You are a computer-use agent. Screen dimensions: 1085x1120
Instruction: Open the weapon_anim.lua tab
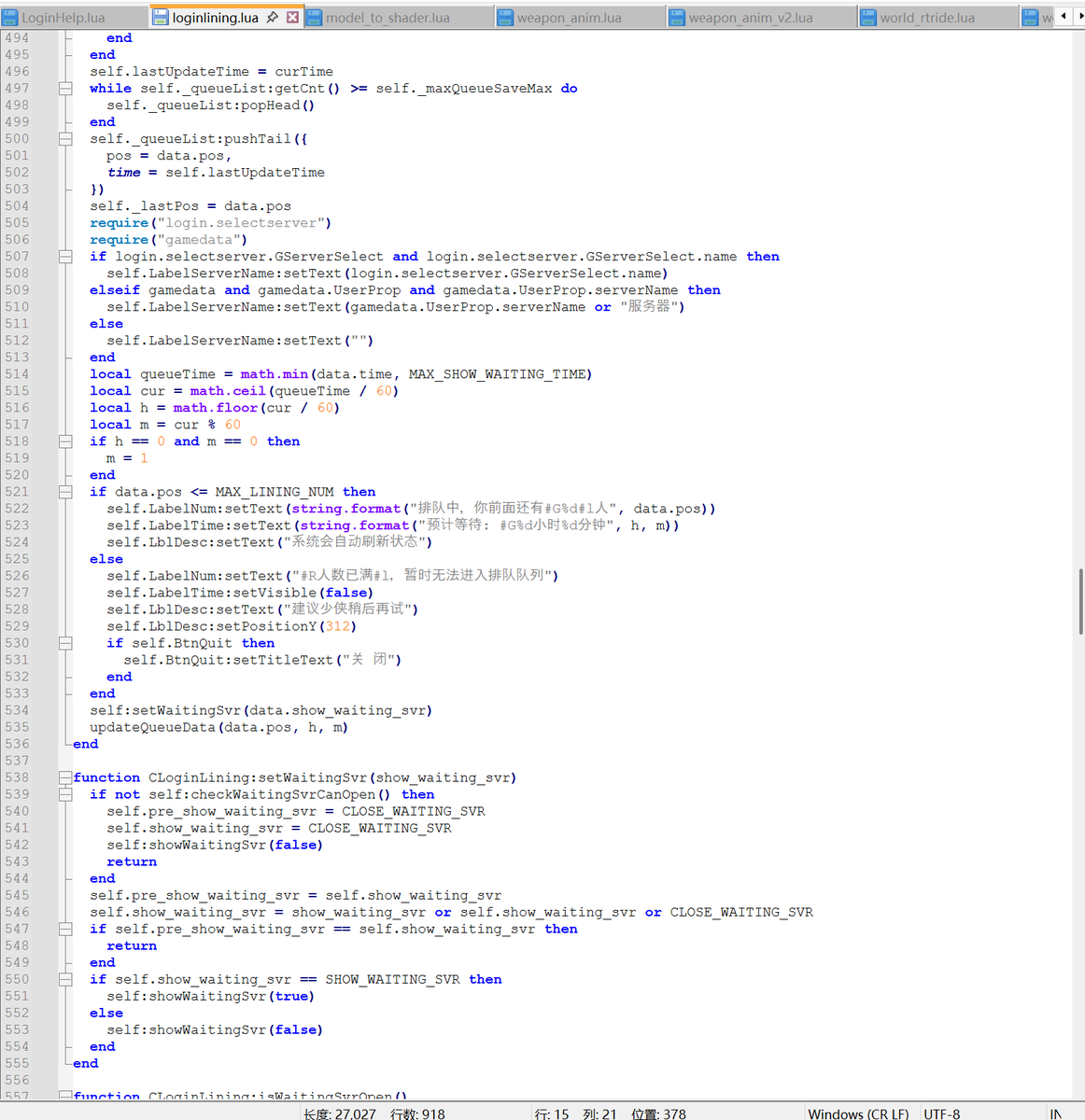coord(579,18)
